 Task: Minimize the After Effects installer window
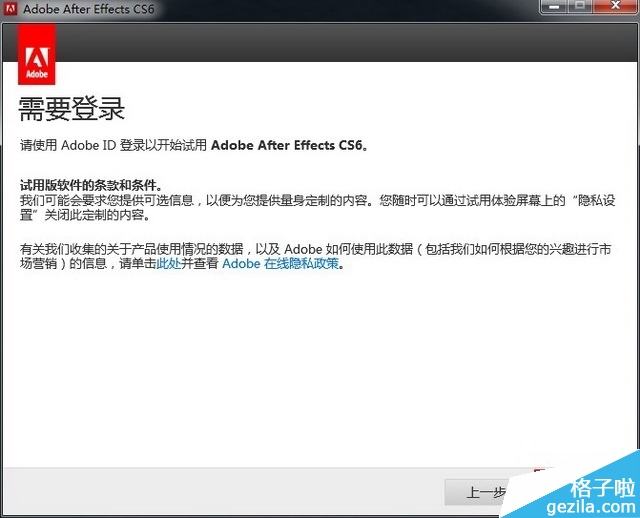click(x=554, y=8)
